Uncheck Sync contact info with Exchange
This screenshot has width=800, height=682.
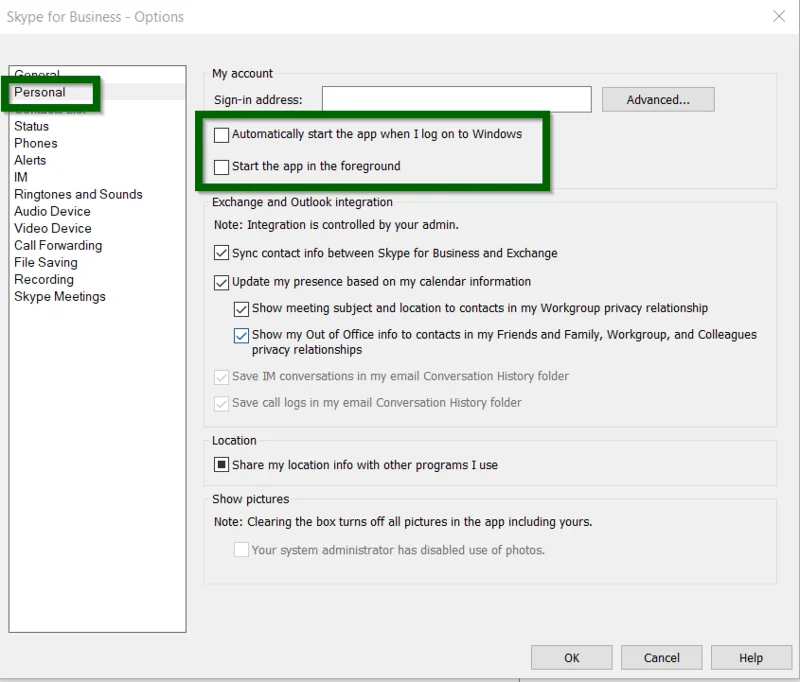[x=221, y=253]
